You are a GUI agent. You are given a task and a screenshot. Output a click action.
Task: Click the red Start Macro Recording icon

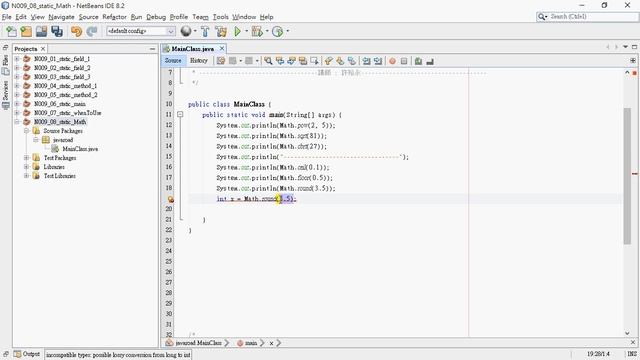click(x=392, y=61)
